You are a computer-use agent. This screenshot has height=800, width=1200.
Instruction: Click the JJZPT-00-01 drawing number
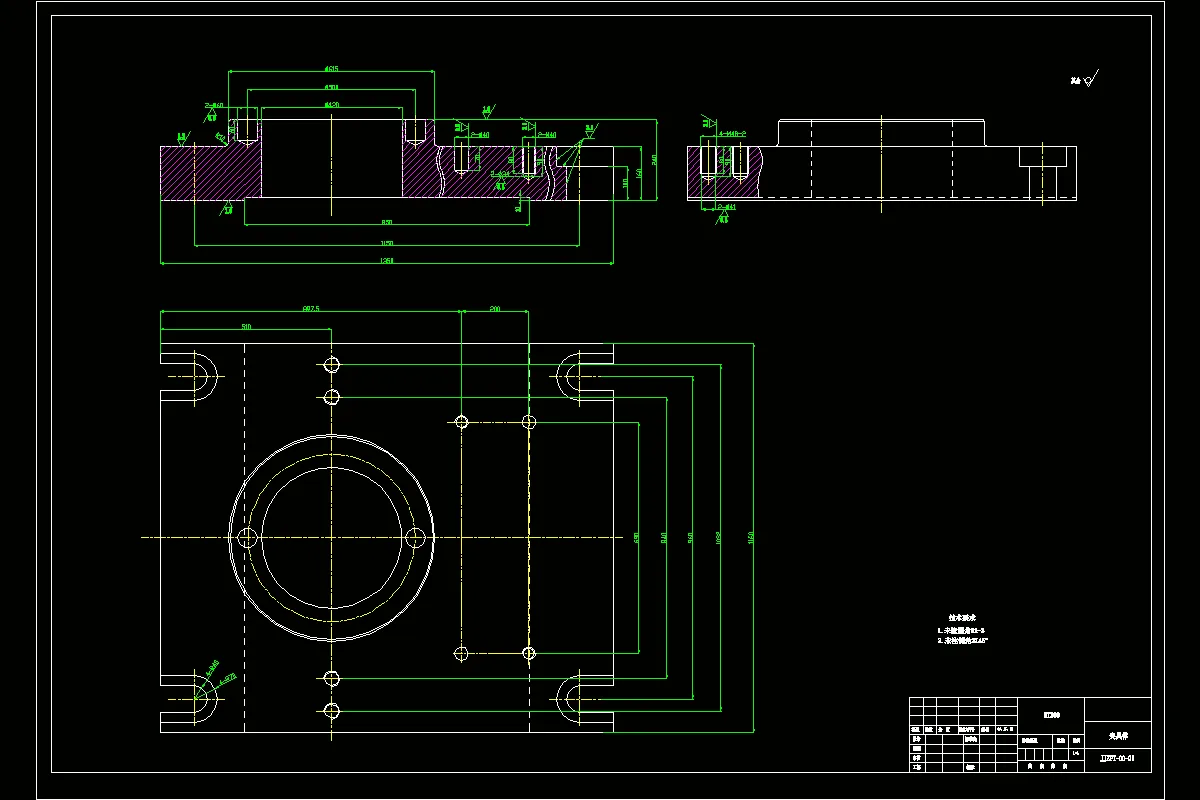pyautogui.click(x=1117, y=758)
